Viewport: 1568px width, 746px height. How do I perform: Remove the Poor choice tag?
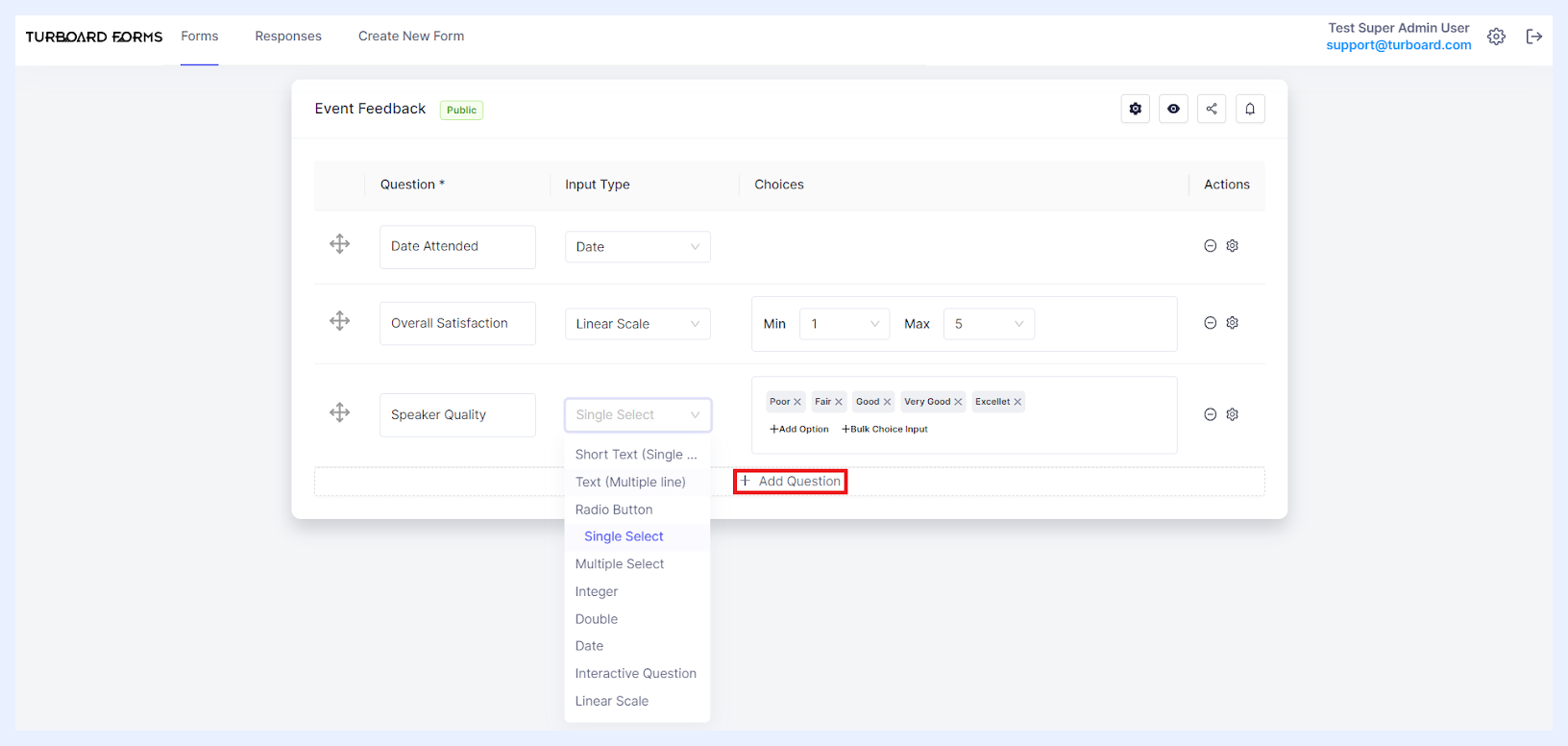797,402
